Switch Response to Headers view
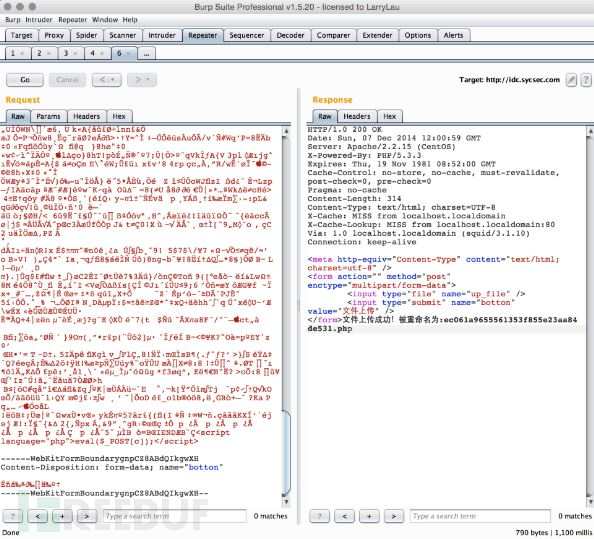Screen dimensions: 594x539 (x=357, y=116)
